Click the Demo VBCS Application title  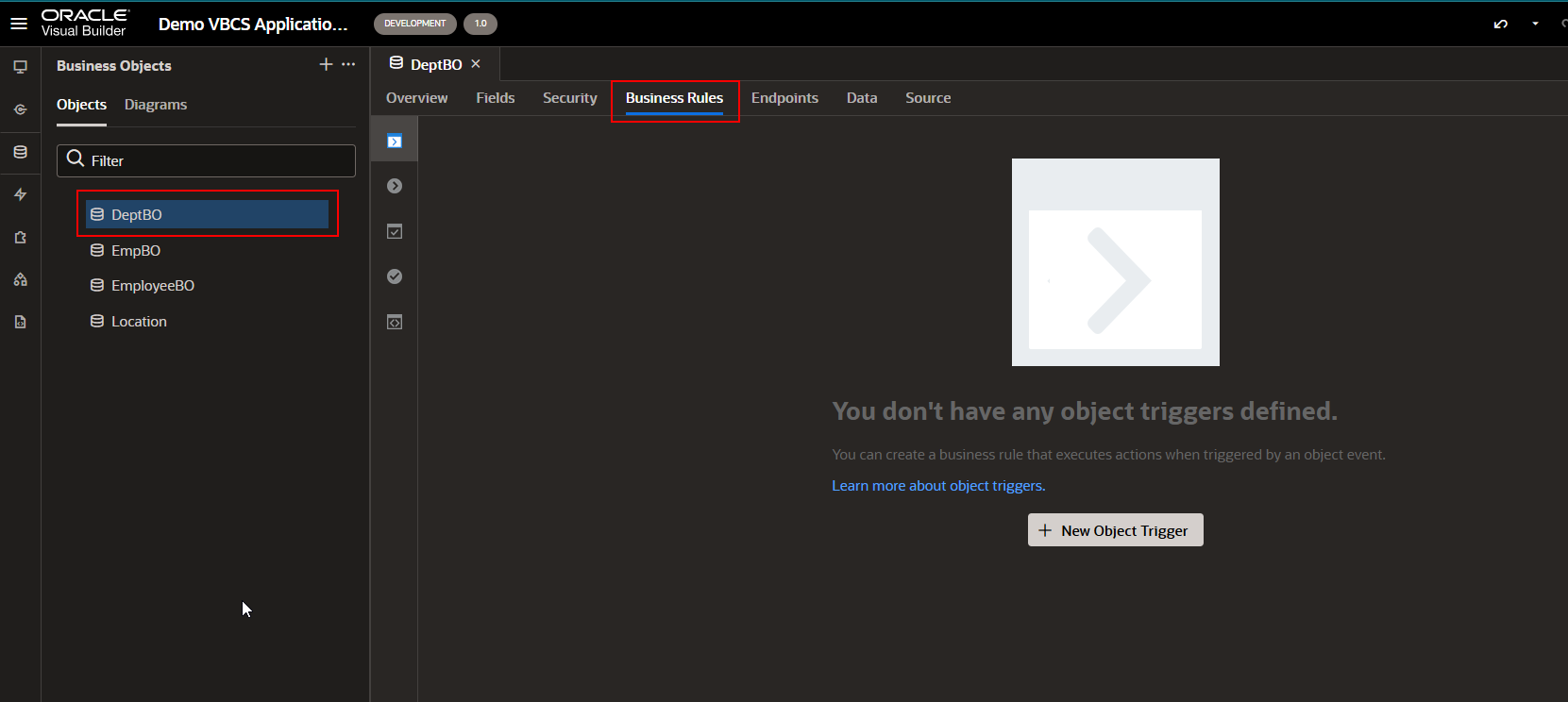(x=253, y=25)
